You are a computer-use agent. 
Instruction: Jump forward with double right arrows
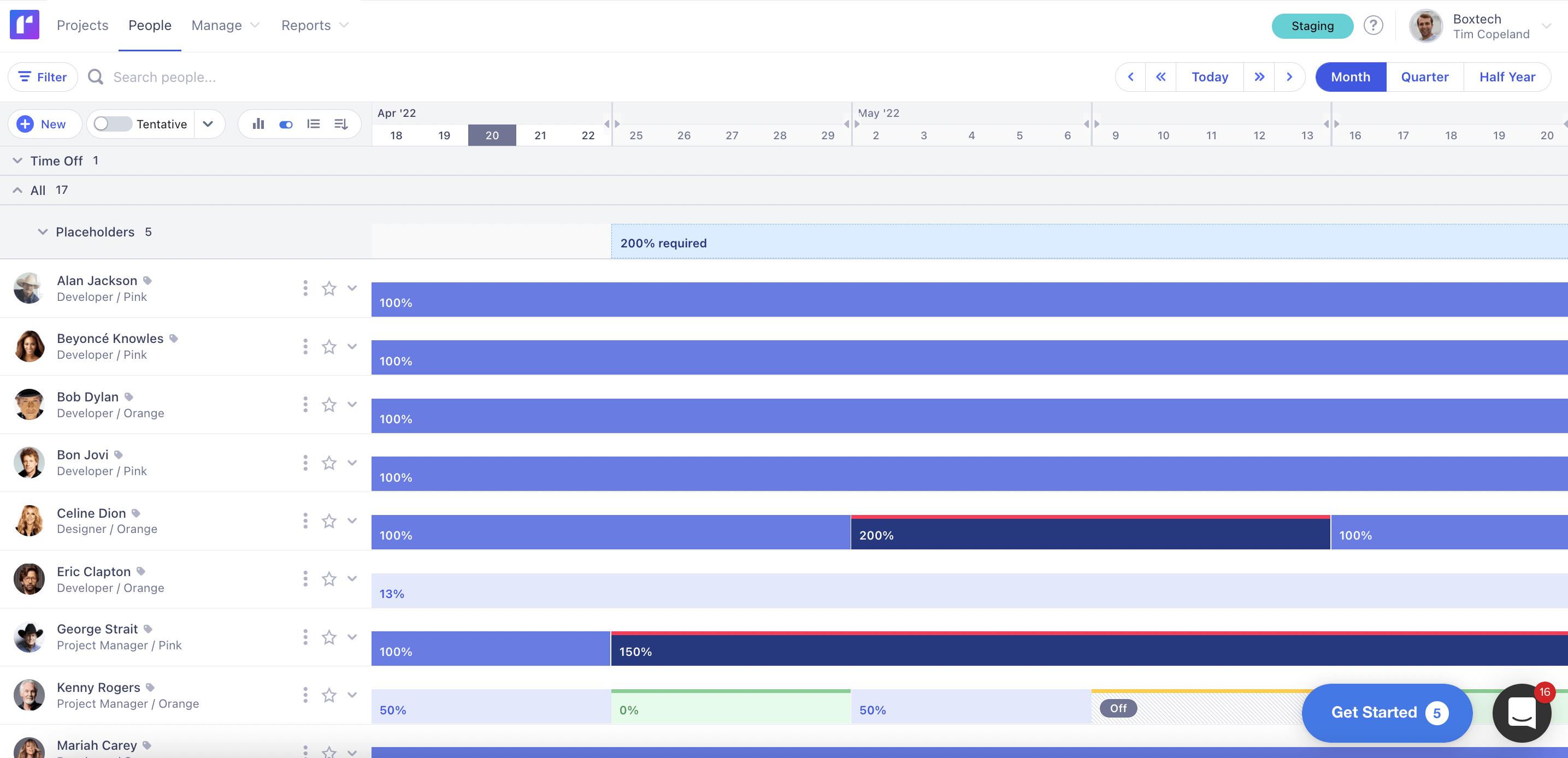[1259, 77]
